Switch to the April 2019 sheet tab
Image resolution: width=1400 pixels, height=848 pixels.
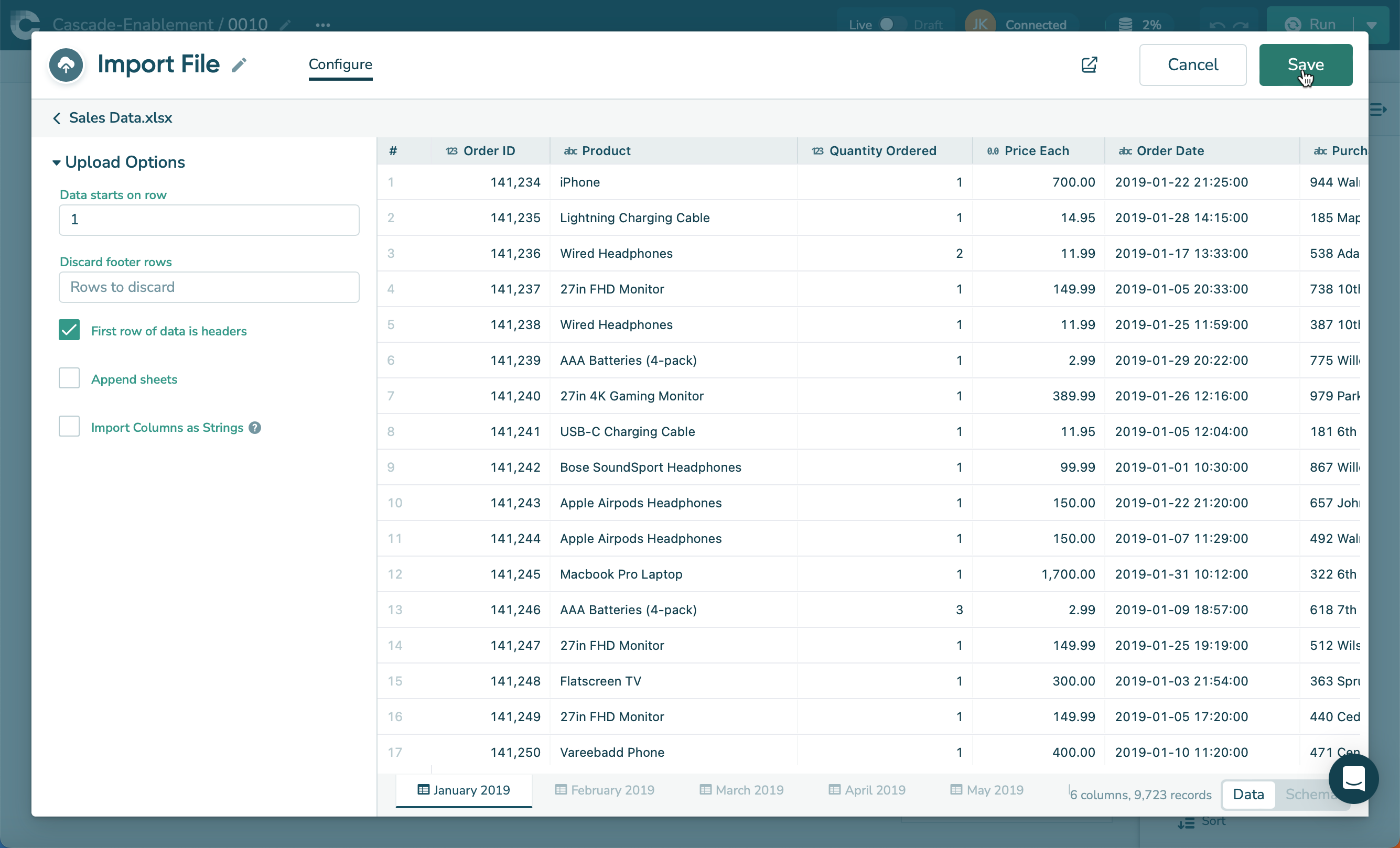coord(867,790)
